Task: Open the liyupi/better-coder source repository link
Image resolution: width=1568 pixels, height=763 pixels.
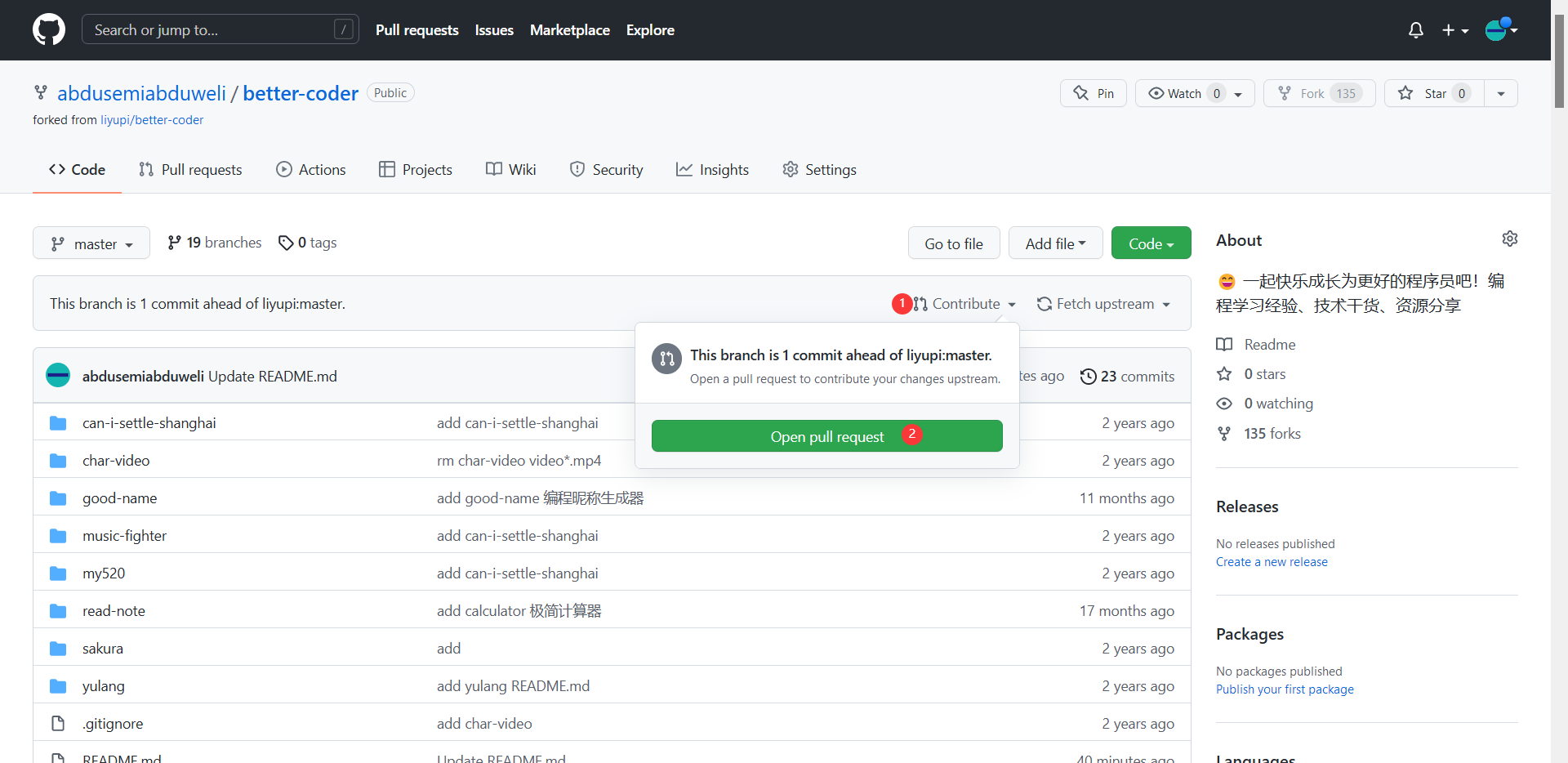Action: pos(152,120)
